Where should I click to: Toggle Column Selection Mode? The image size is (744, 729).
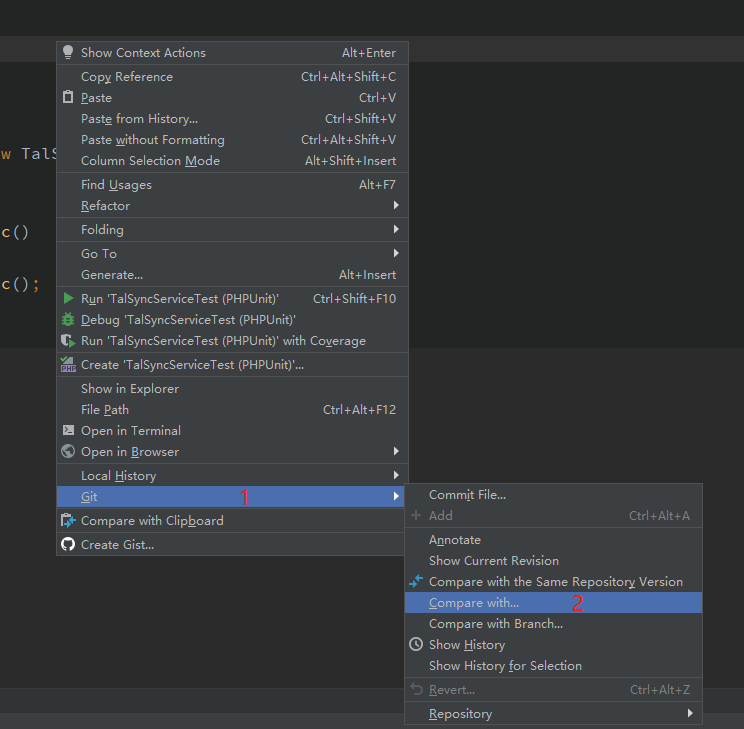coord(232,160)
